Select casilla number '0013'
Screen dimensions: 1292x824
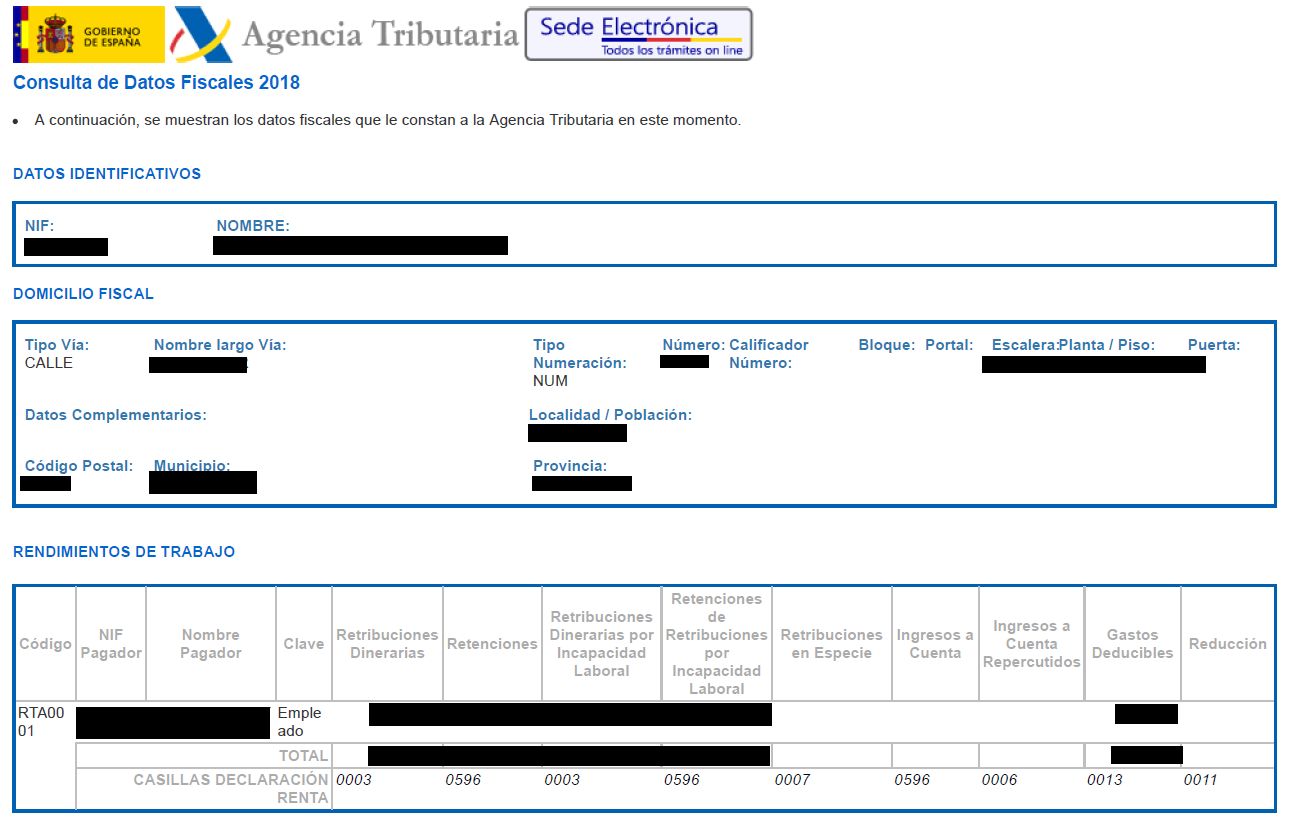(x=1105, y=779)
